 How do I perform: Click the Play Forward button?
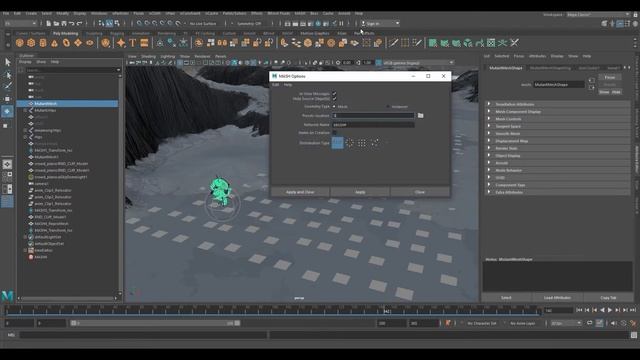click(x=610, y=311)
